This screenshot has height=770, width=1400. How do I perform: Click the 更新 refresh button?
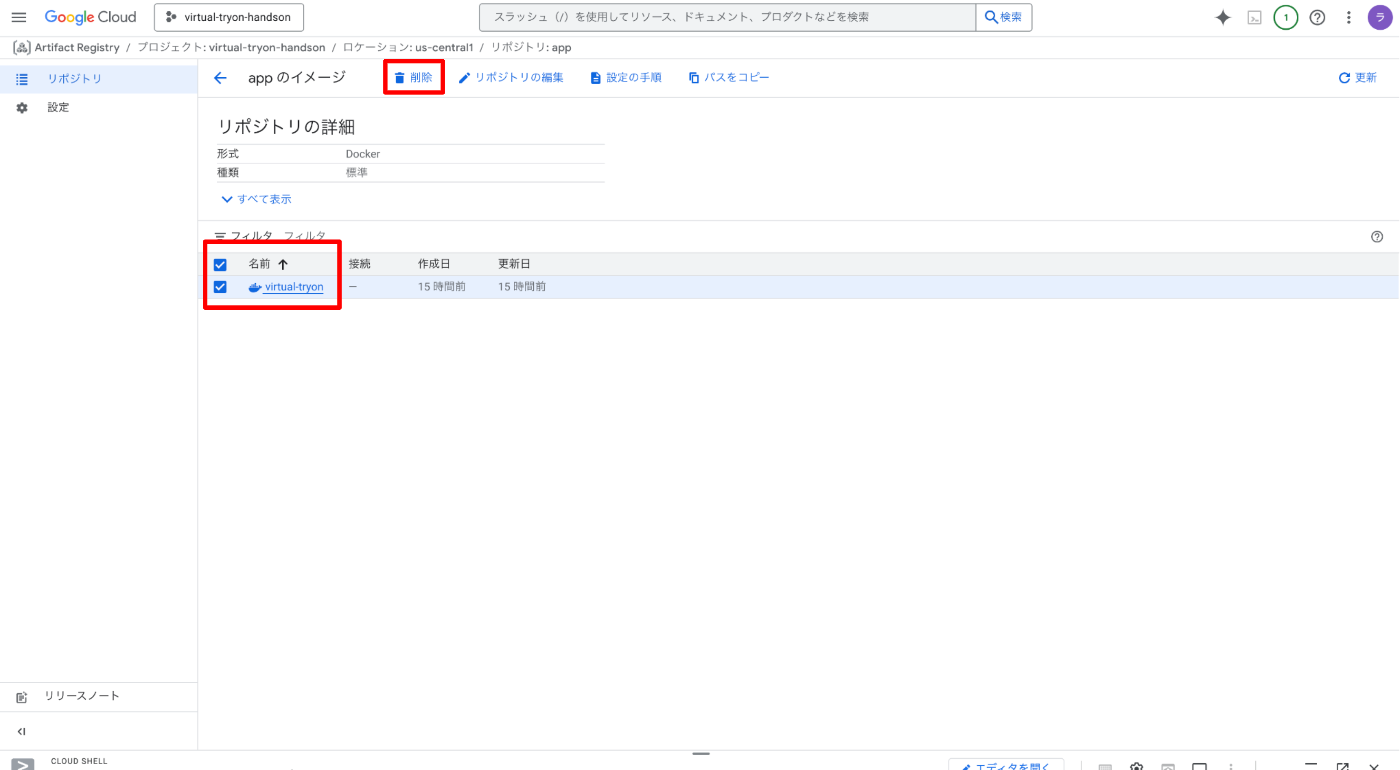tap(1358, 77)
